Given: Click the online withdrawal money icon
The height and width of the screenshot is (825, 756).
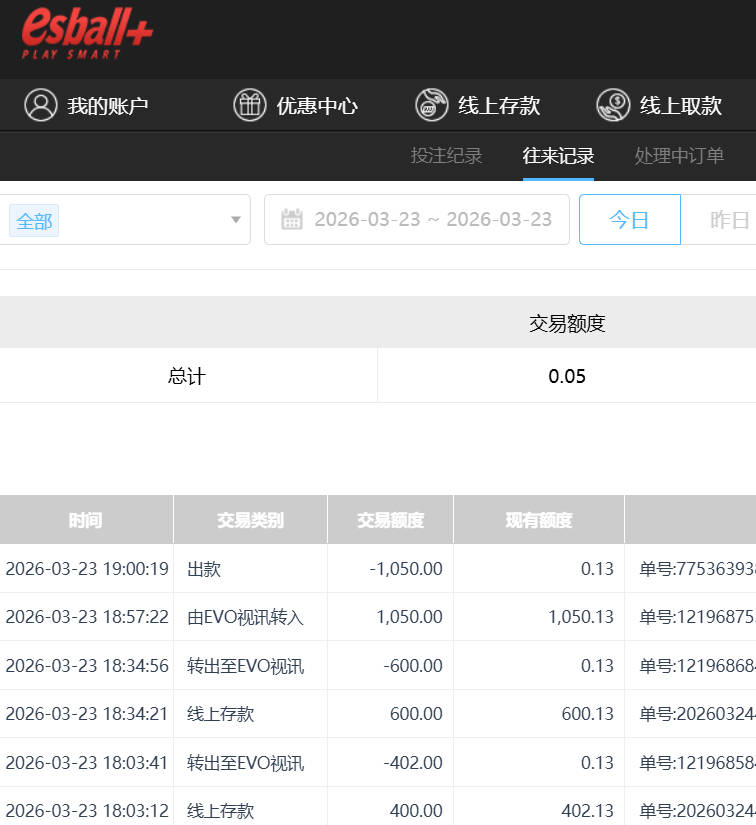Looking at the screenshot, I should [x=613, y=105].
